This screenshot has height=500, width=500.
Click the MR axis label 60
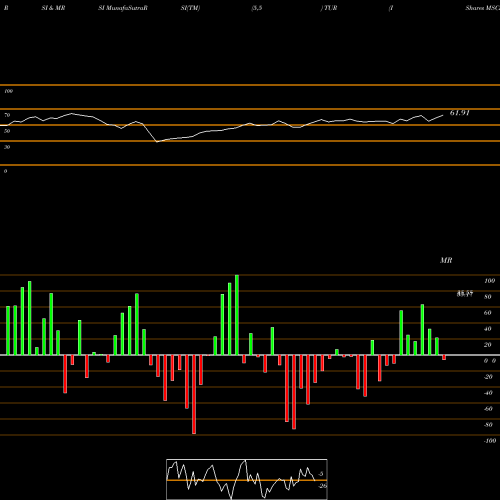pos(488,313)
